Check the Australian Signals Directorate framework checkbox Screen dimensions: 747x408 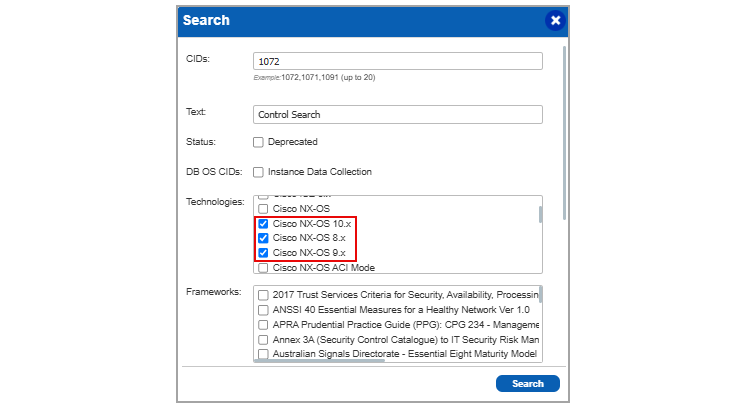point(263,354)
